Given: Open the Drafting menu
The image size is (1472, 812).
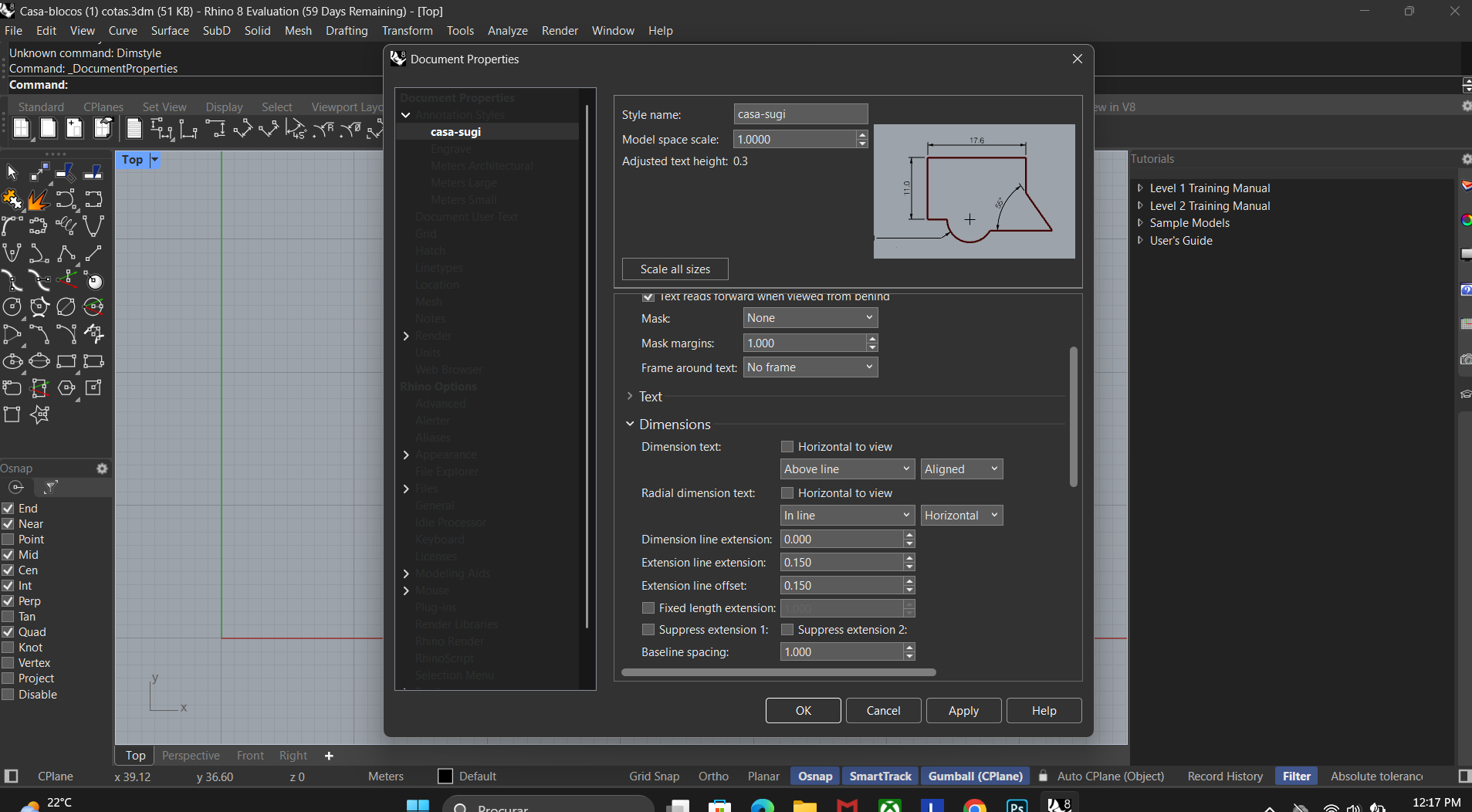Looking at the screenshot, I should tap(347, 31).
